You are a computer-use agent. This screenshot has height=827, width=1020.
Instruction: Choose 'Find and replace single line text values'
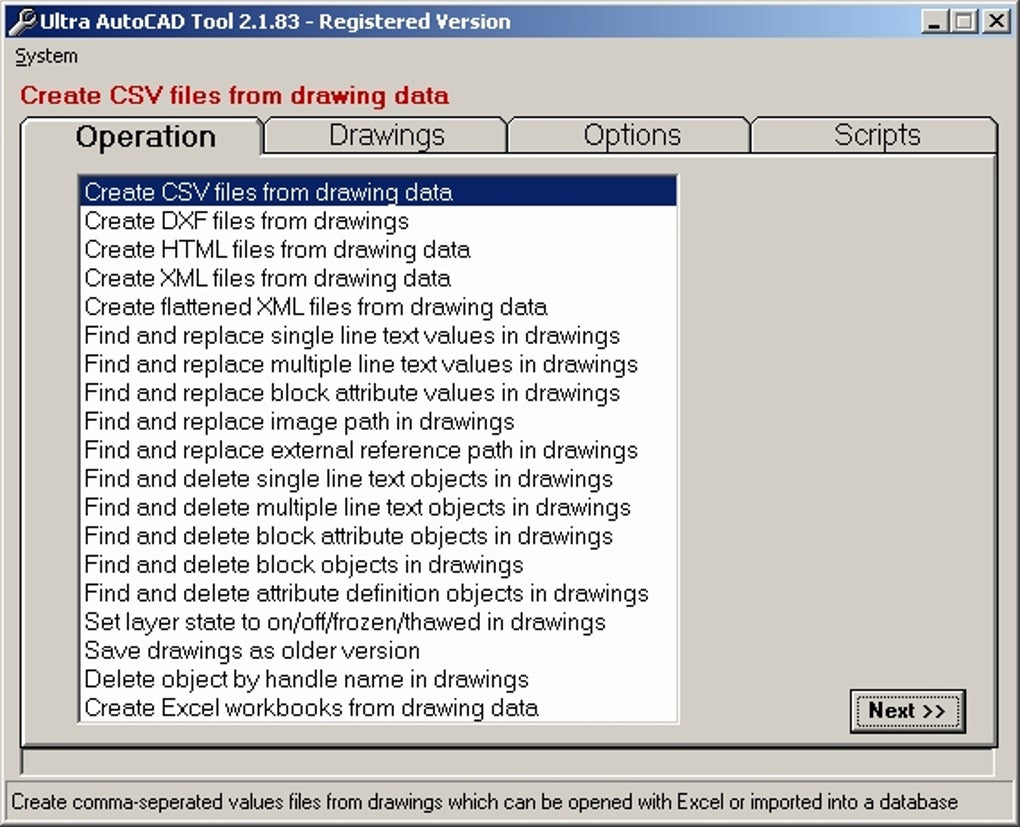378,336
